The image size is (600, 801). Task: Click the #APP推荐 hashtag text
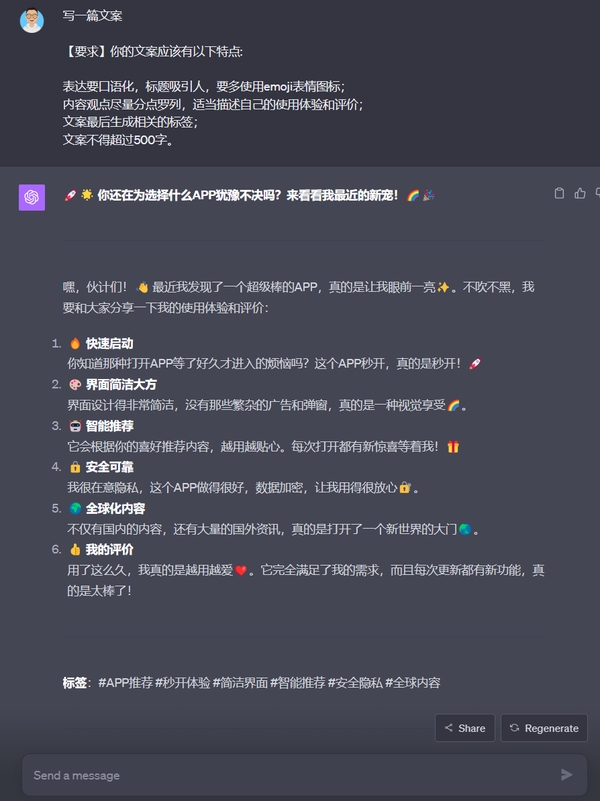tap(125, 682)
